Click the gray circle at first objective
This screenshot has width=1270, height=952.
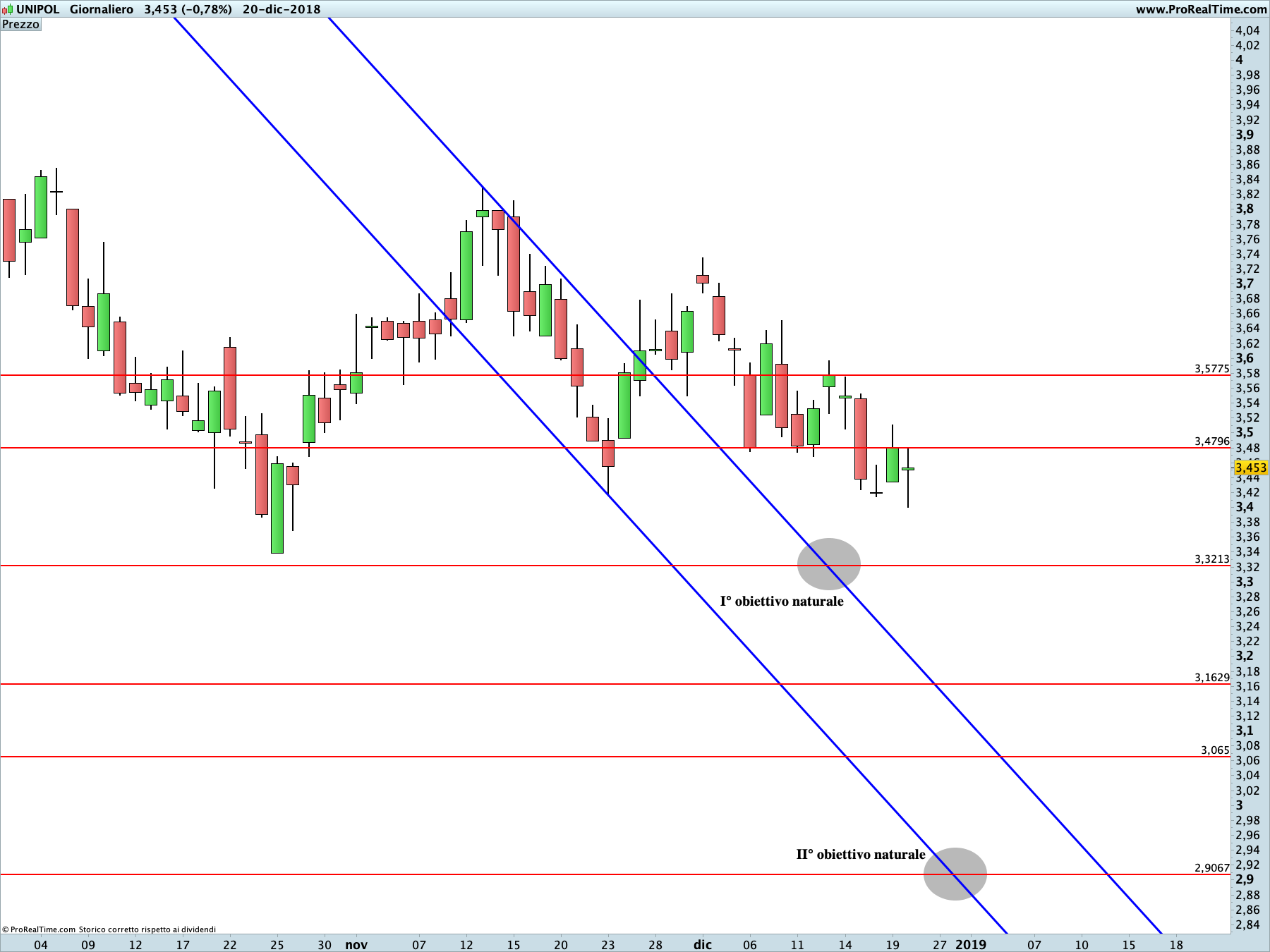(829, 564)
